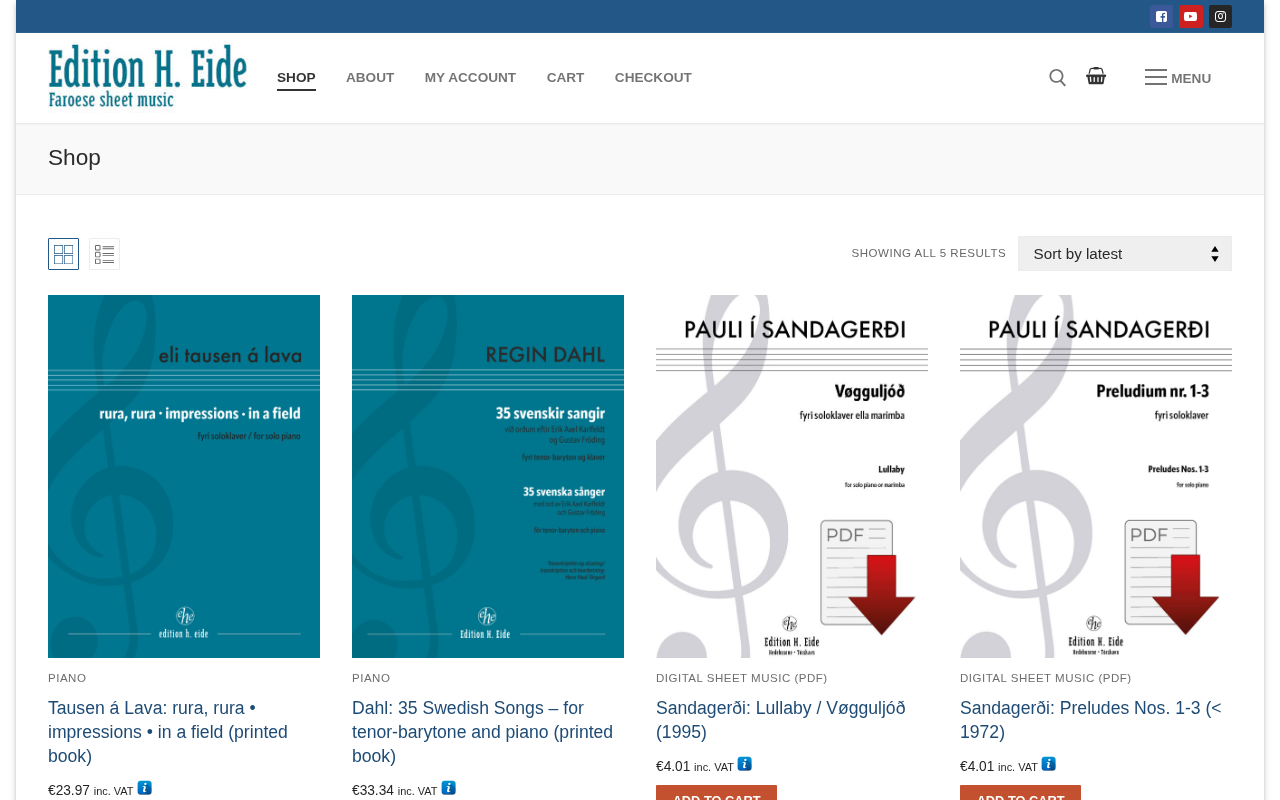Image resolution: width=1280 pixels, height=800 pixels.
Task: Click the search magnifier icon
Action: [x=1057, y=77]
